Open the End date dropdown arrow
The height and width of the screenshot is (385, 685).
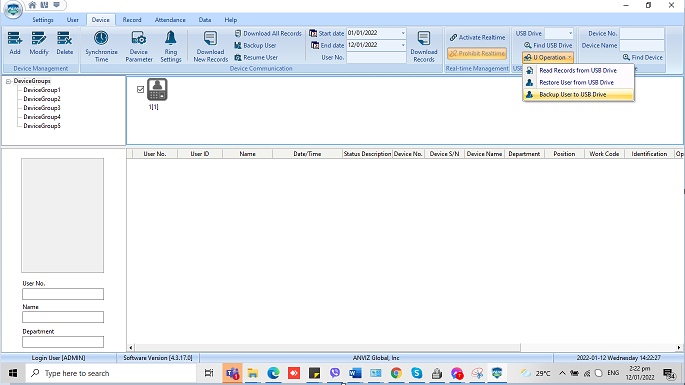click(x=403, y=45)
